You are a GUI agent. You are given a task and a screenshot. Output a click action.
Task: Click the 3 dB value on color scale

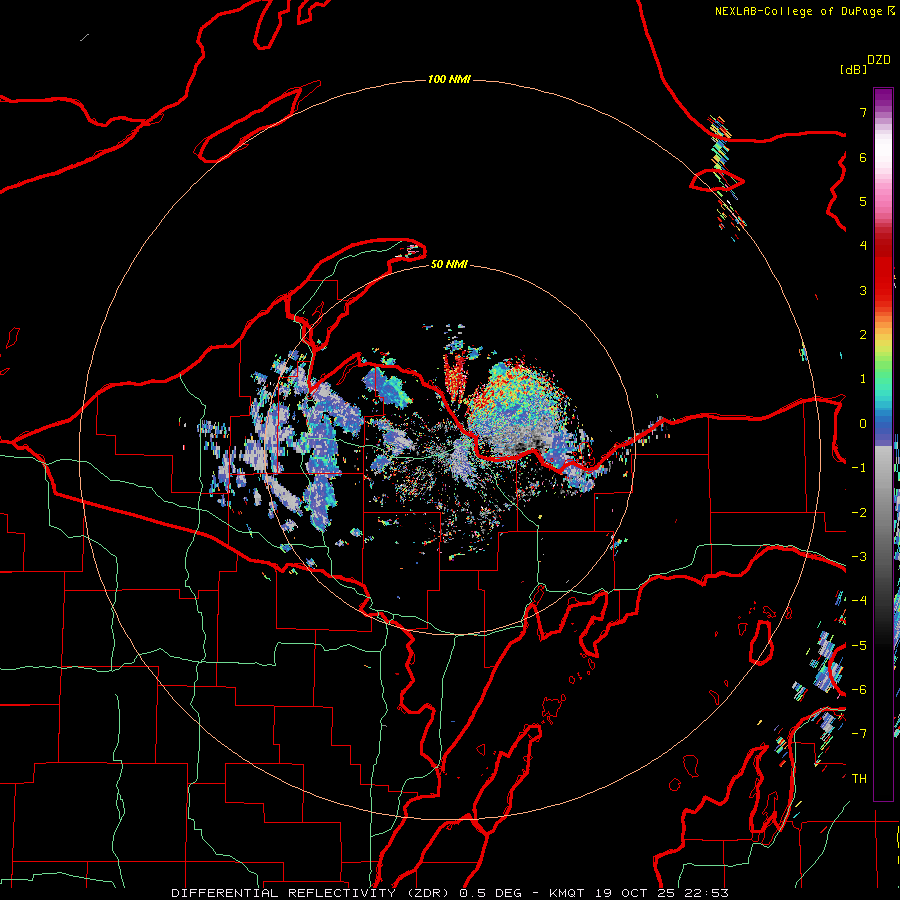click(x=863, y=290)
